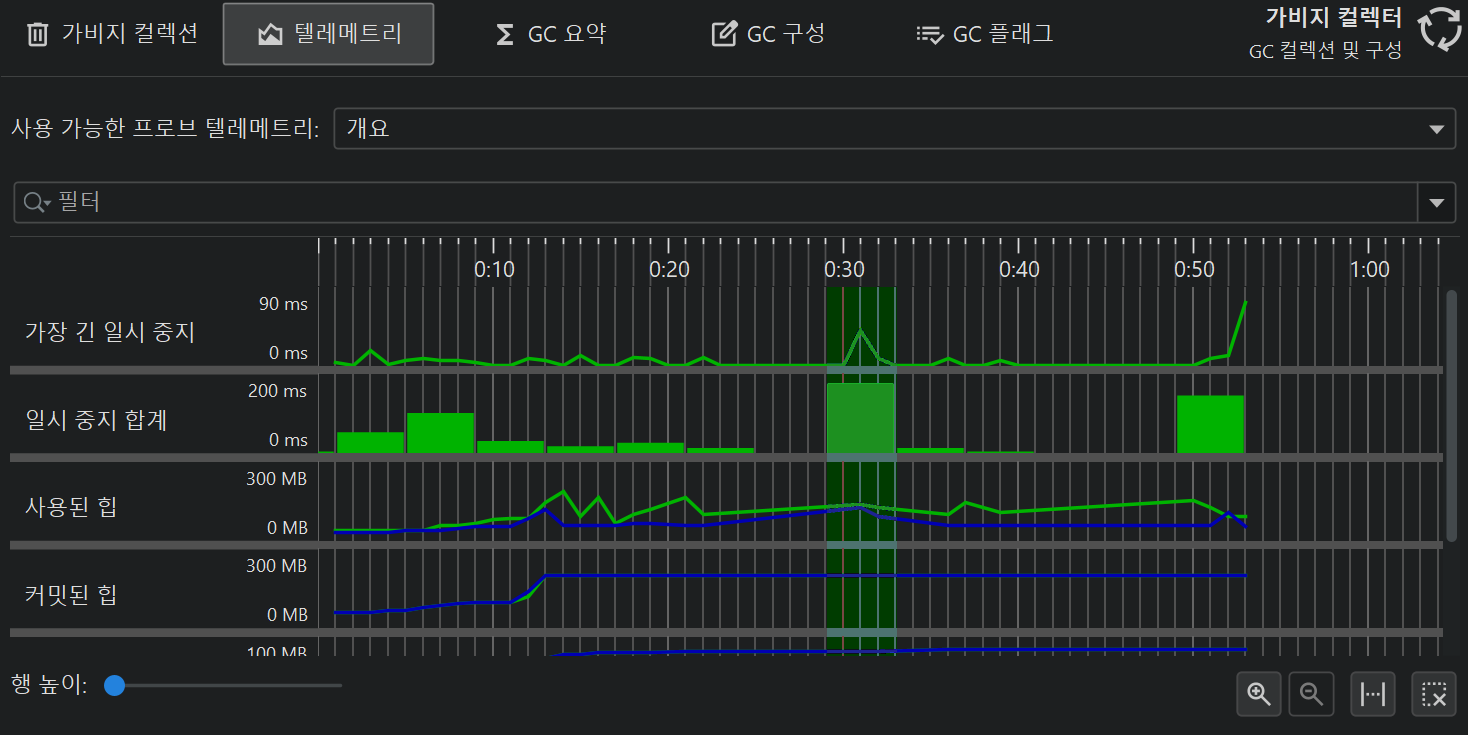Zoom out of the telemetry timeline
1468x735 pixels.
(1312, 693)
